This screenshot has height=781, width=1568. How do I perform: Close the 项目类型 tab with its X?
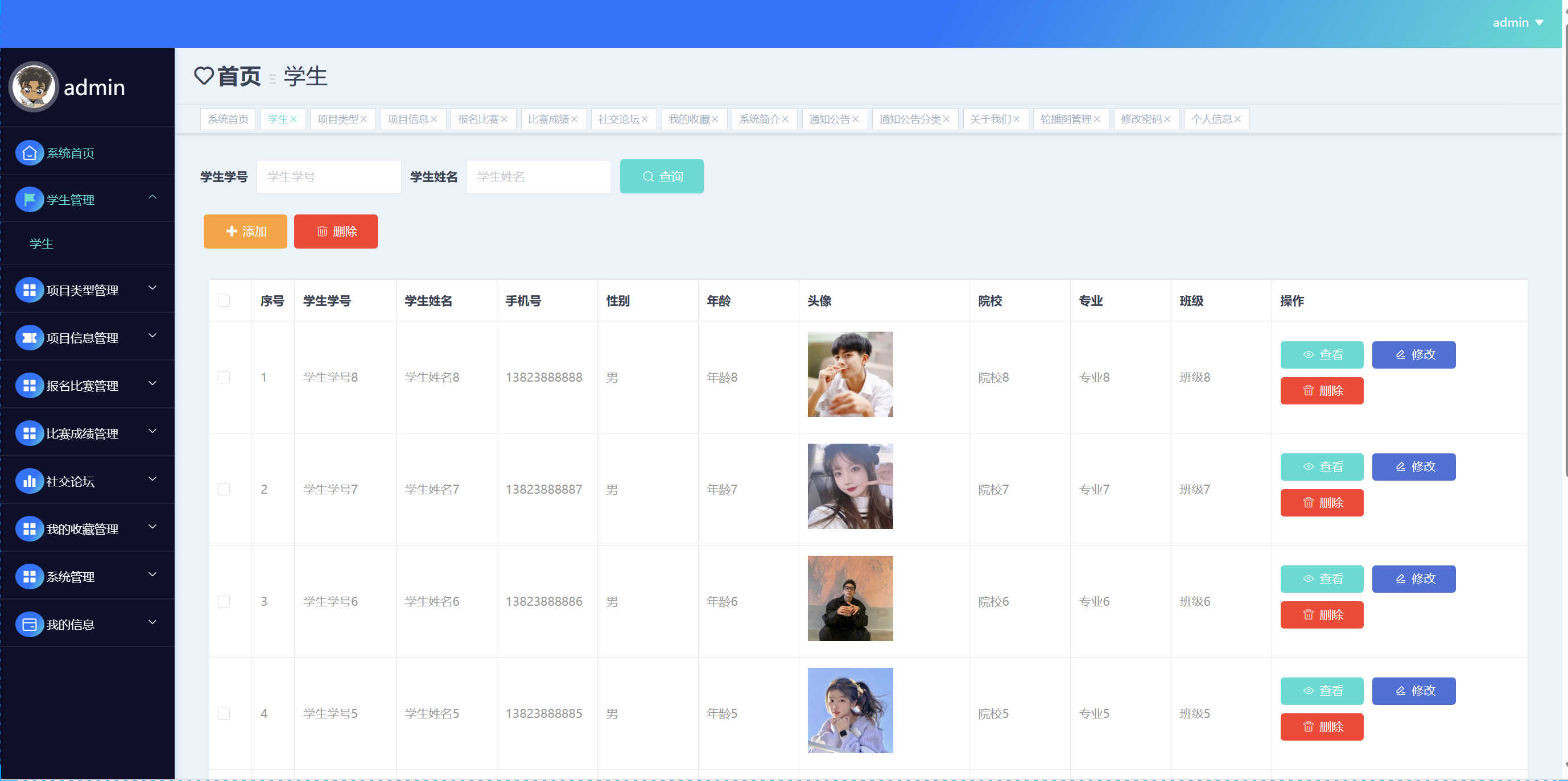(364, 119)
